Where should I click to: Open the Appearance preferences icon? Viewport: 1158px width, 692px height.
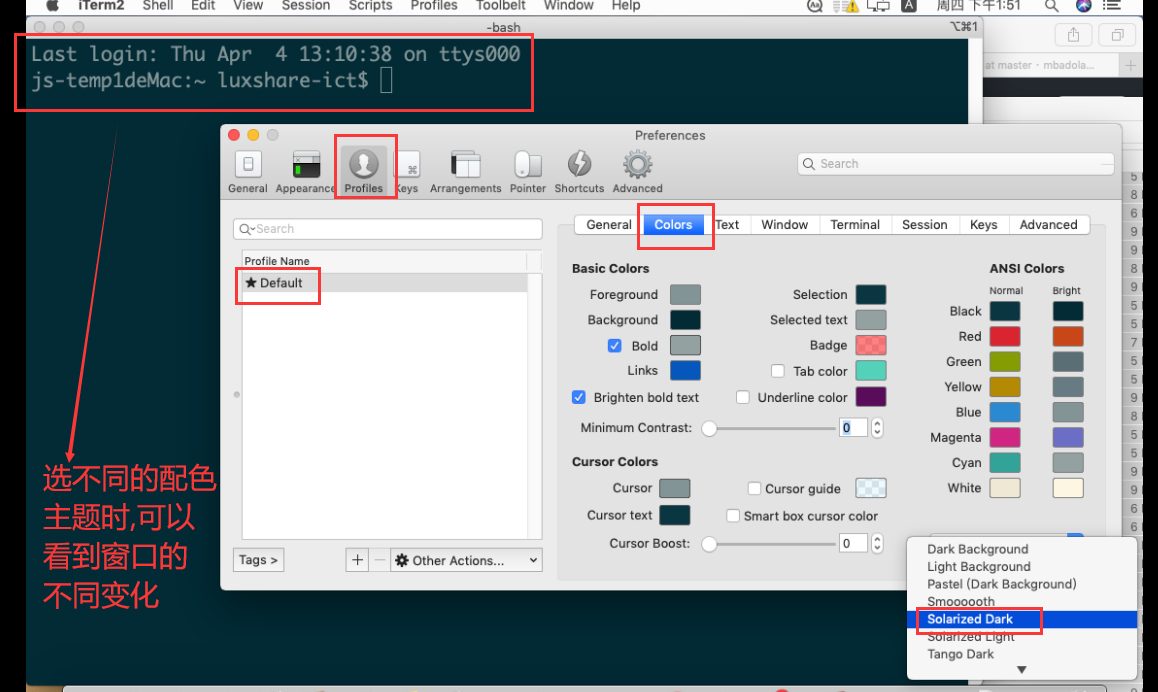click(x=305, y=172)
